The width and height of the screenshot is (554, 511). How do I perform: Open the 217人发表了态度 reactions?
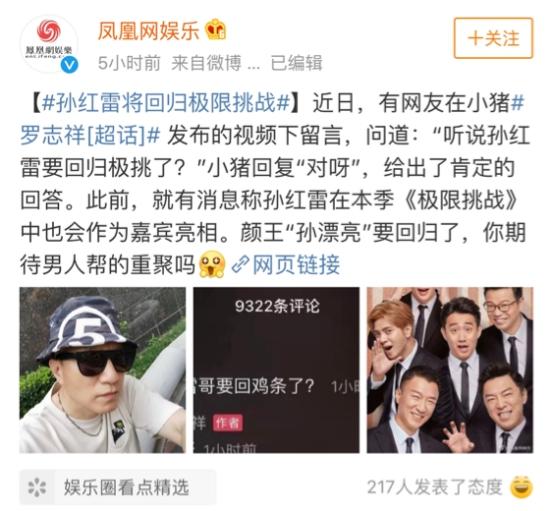434,487
